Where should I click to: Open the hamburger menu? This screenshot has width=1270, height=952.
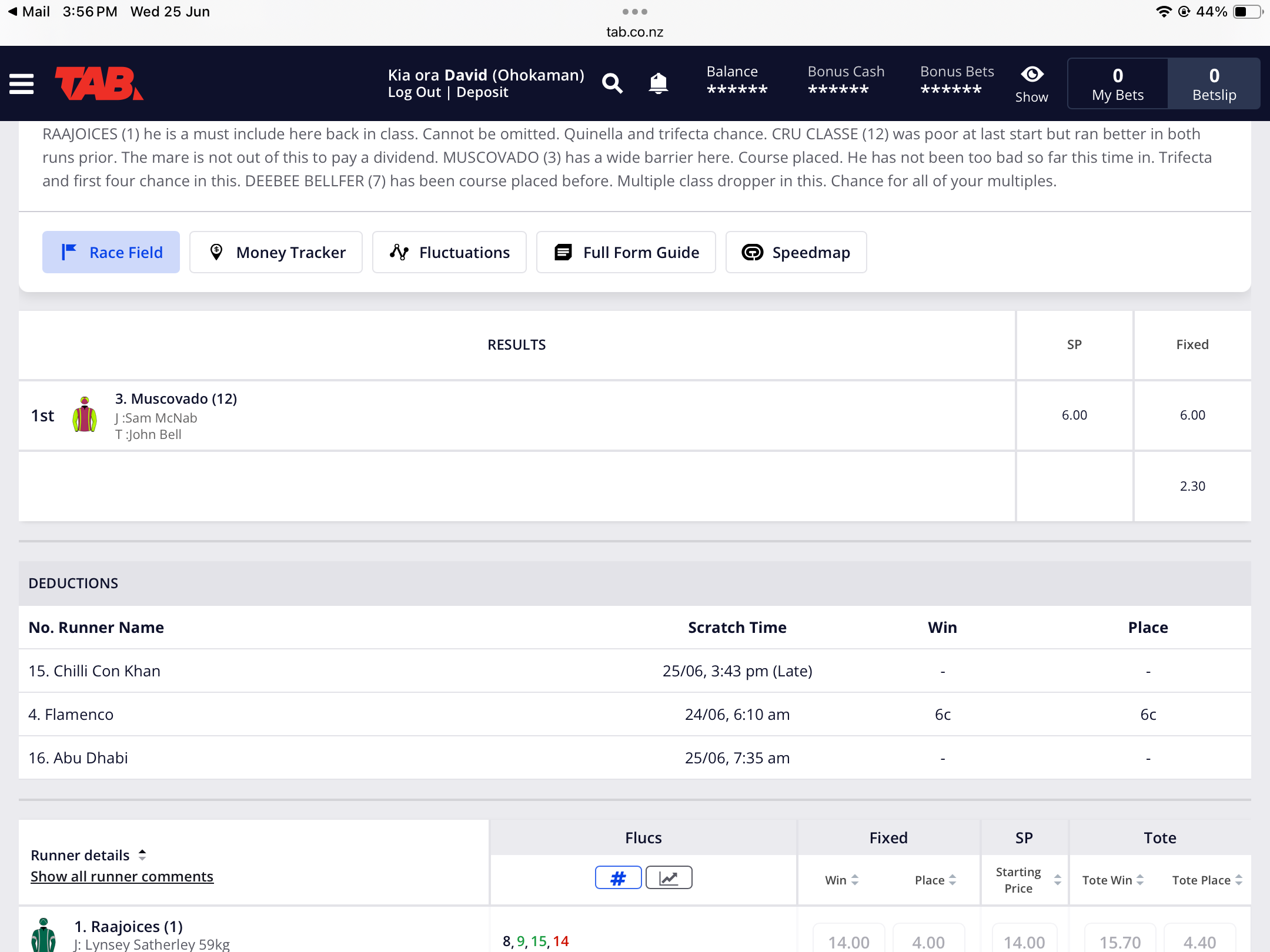coord(22,83)
